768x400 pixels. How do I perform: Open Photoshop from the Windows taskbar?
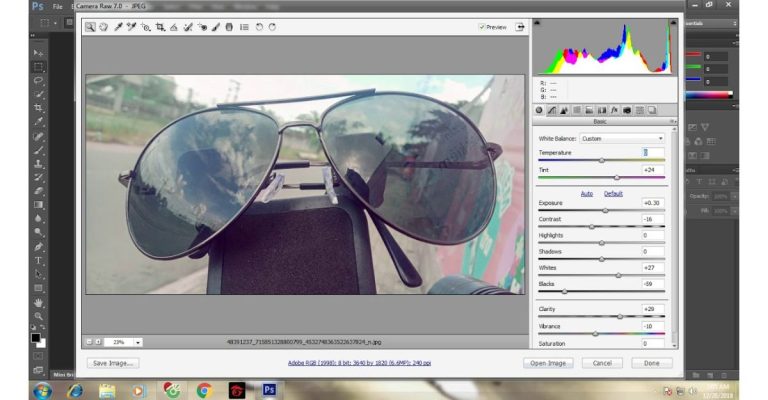(268, 390)
